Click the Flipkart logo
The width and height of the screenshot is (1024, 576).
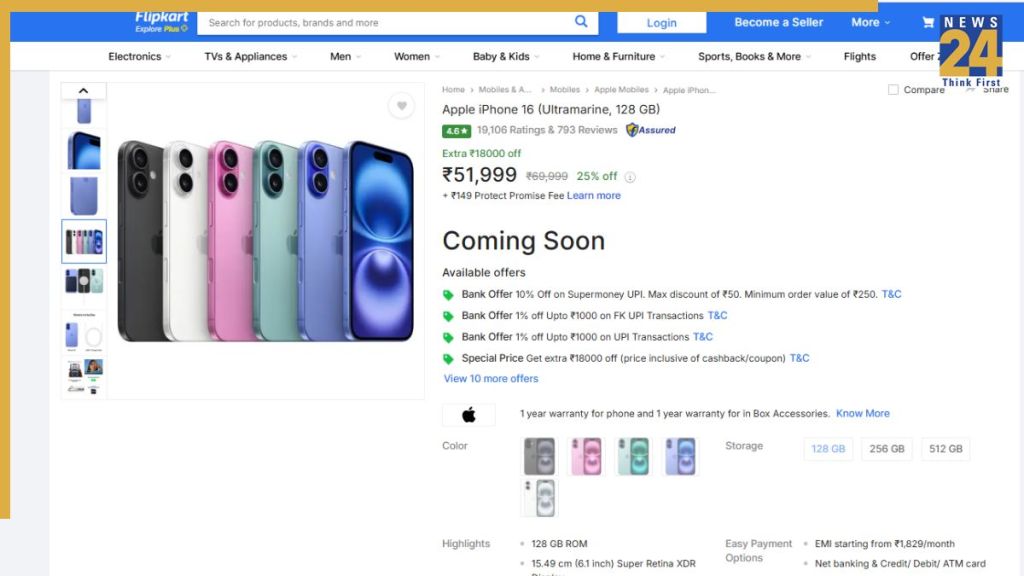point(161,21)
